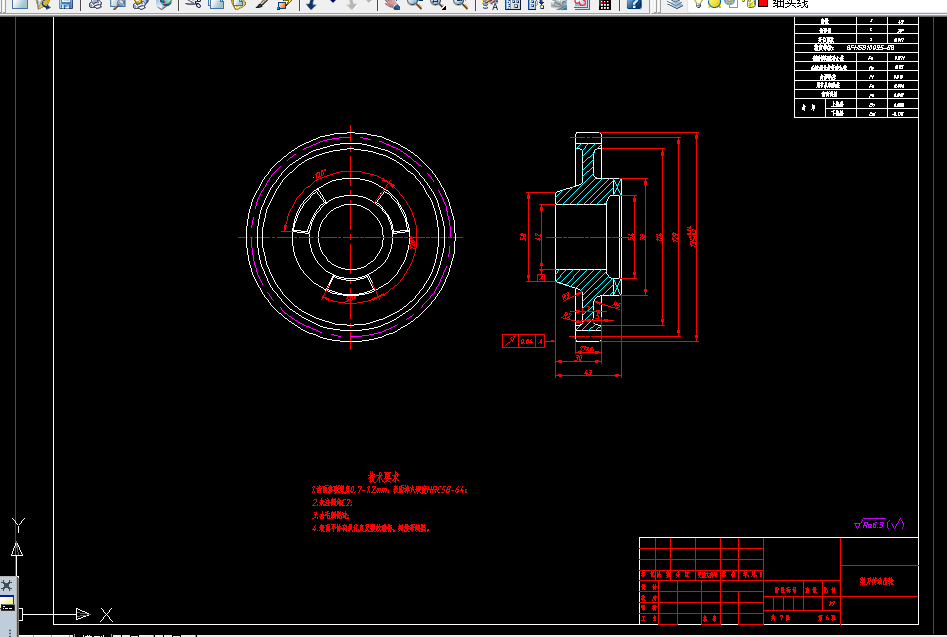Open the QuickCalc calculator grid icon
The height and width of the screenshot is (637, 947).
[604, 4]
